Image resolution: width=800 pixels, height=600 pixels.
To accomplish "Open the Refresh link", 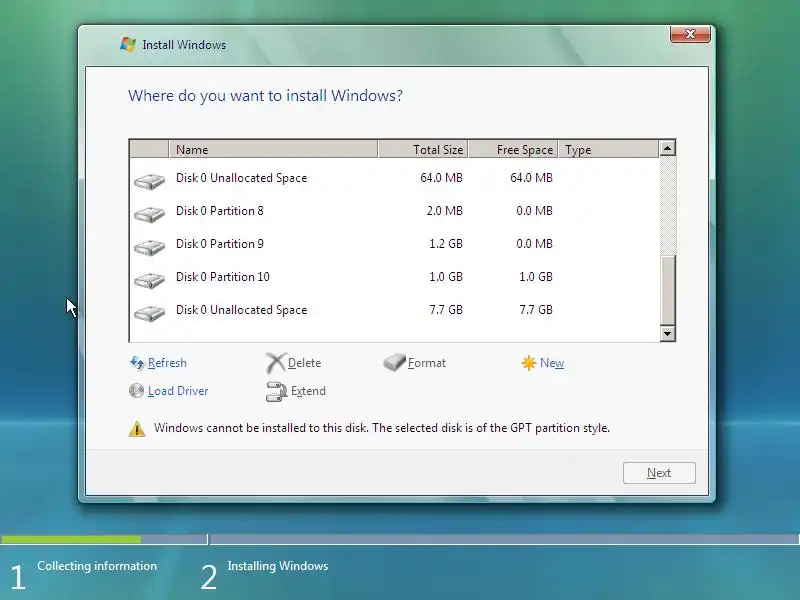I will pyautogui.click(x=167, y=363).
